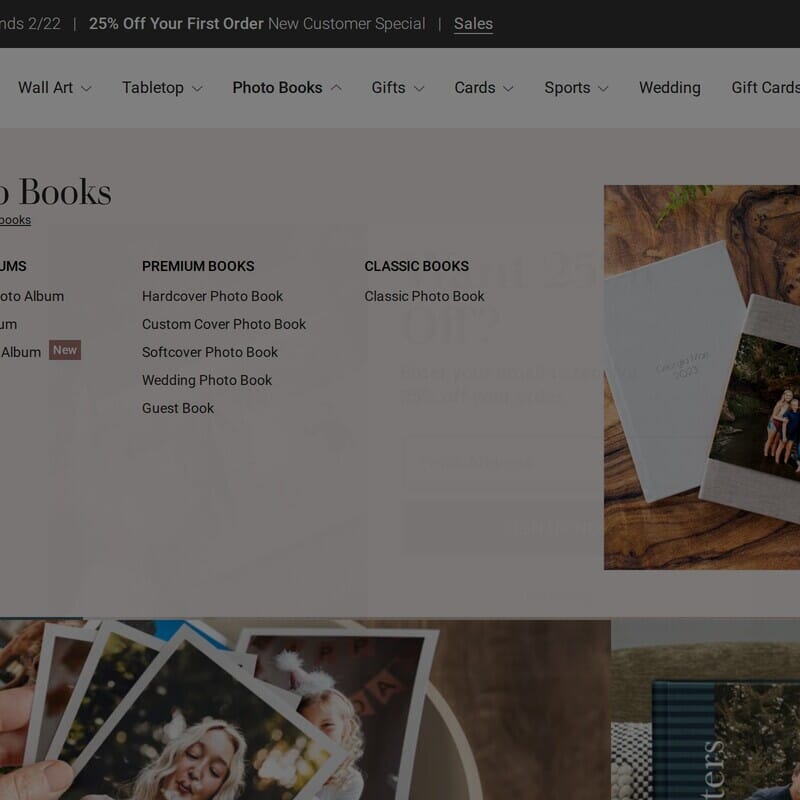Collapse the Photo Books menu
800x800 pixels.
pyautogui.click(x=336, y=88)
